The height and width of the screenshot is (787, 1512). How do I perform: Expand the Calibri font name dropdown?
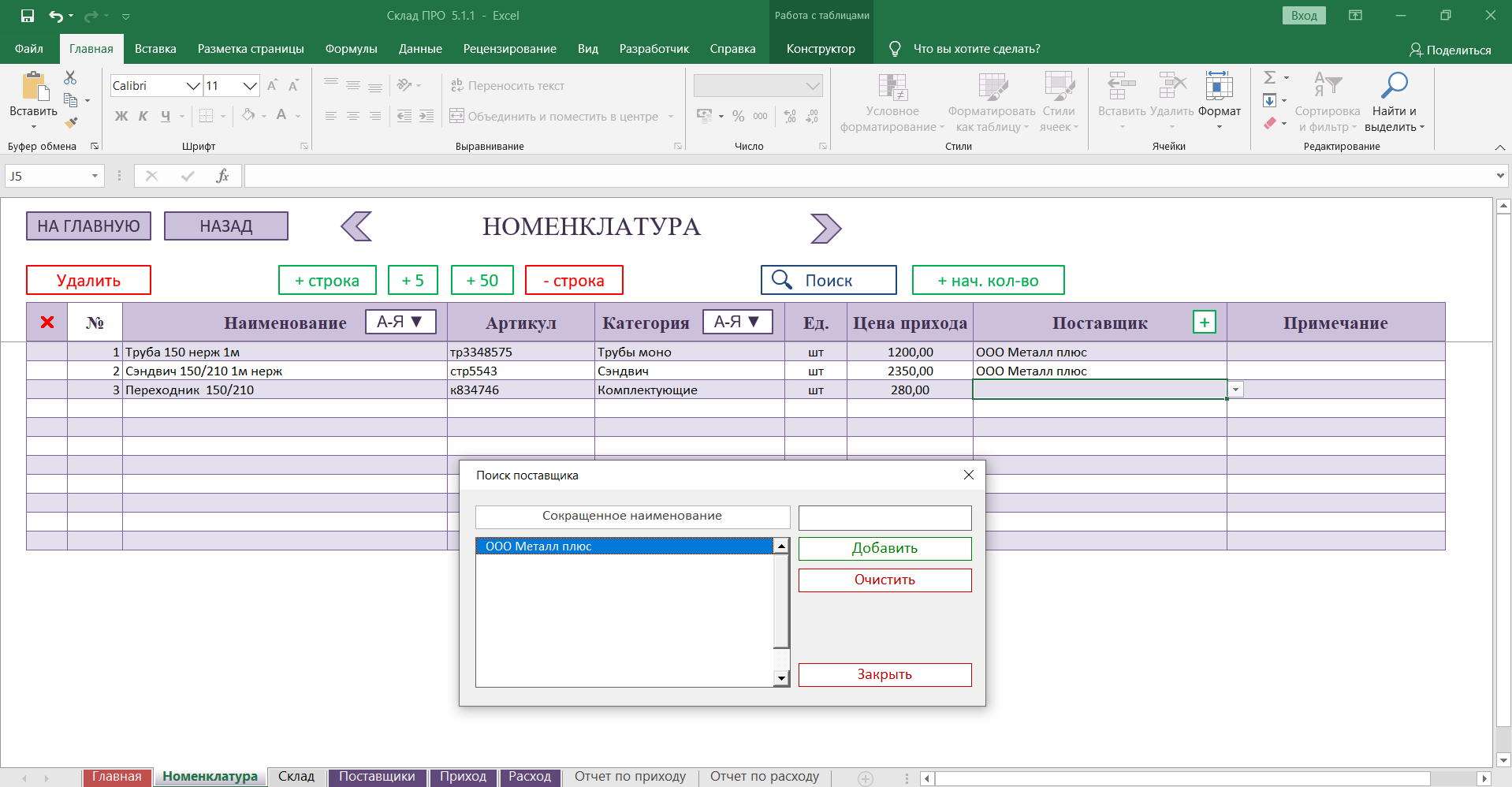[193, 86]
